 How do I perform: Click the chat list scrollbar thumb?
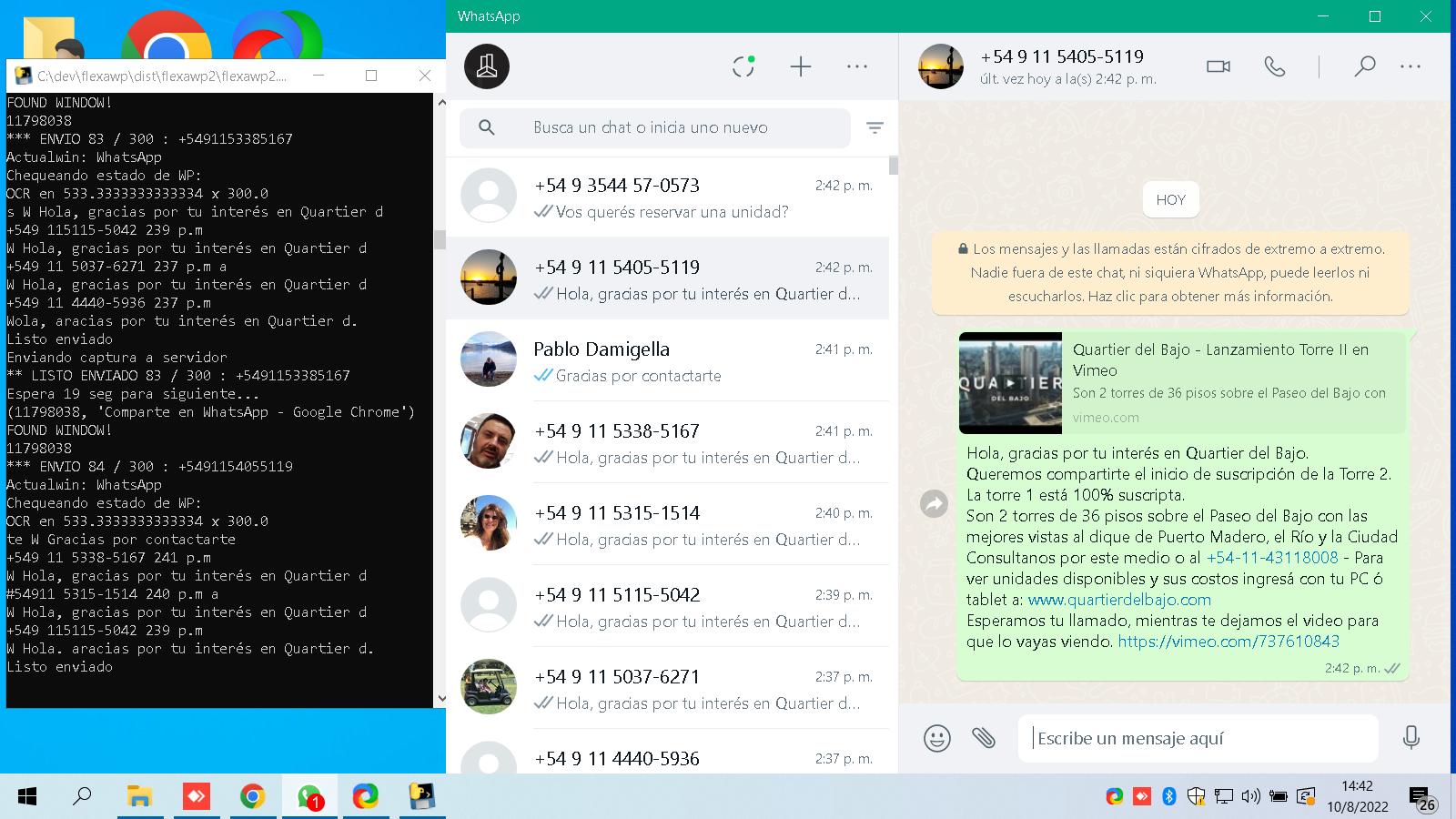tap(894, 166)
